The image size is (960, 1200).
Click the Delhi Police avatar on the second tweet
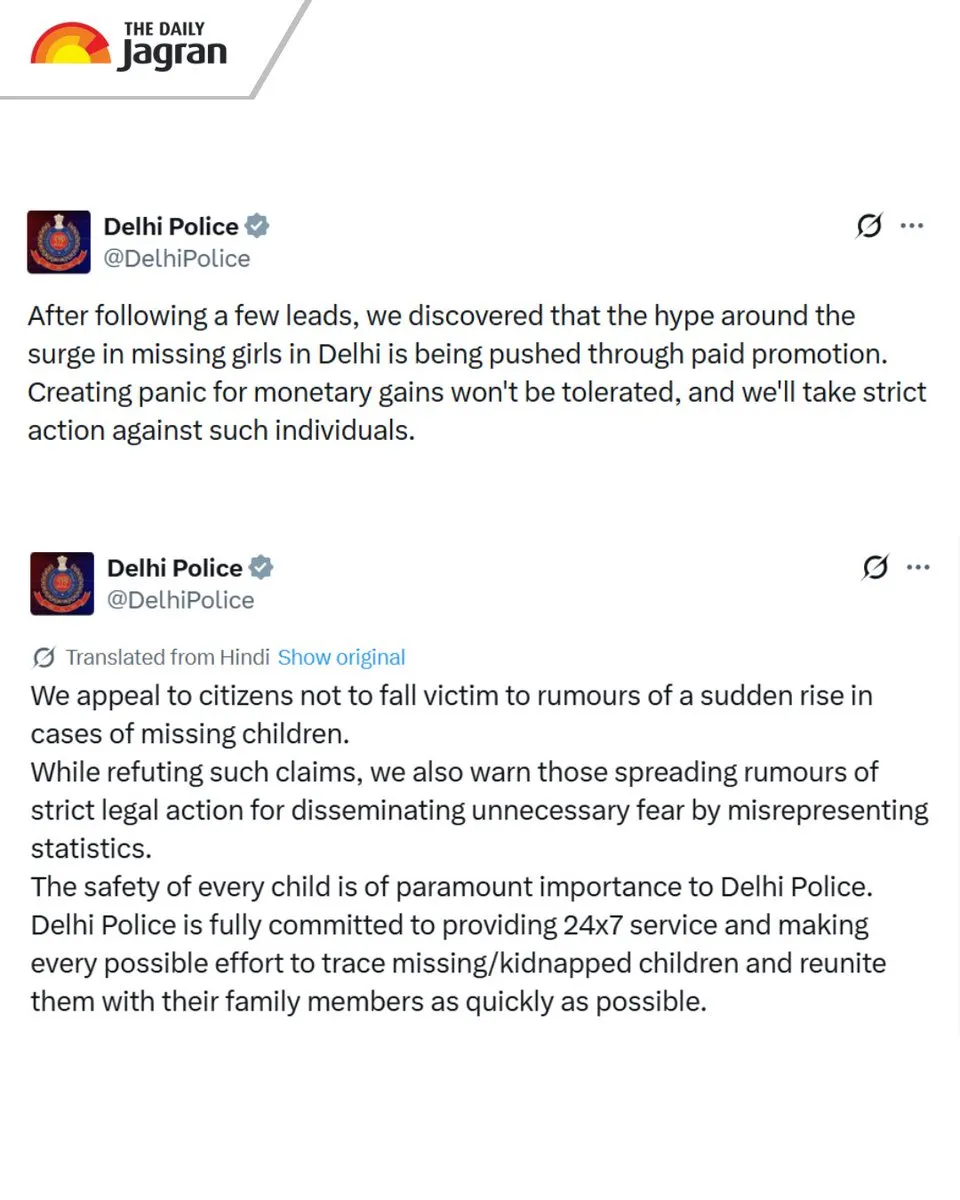pos(62,583)
